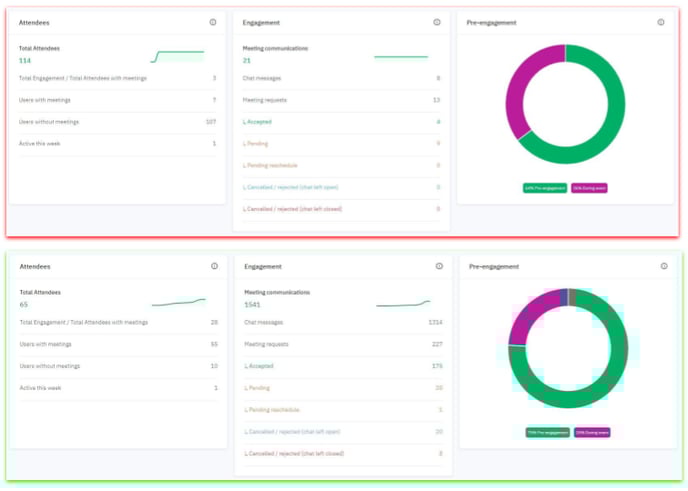Click the Meeting communications value 21
This screenshot has width=688, height=491.
click(x=247, y=61)
